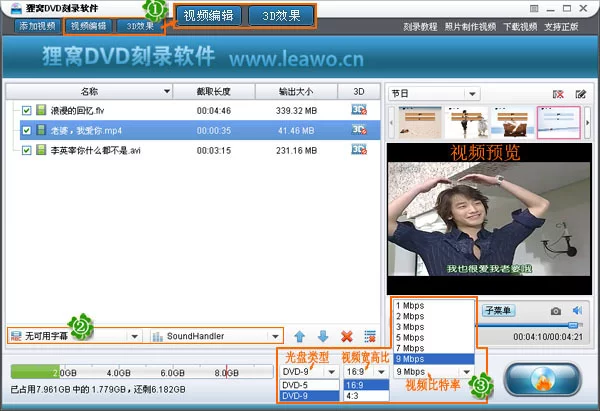
Task: Toggle checkbox for 李英宰你什么都不是.avi
Action: [x=26, y=150]
